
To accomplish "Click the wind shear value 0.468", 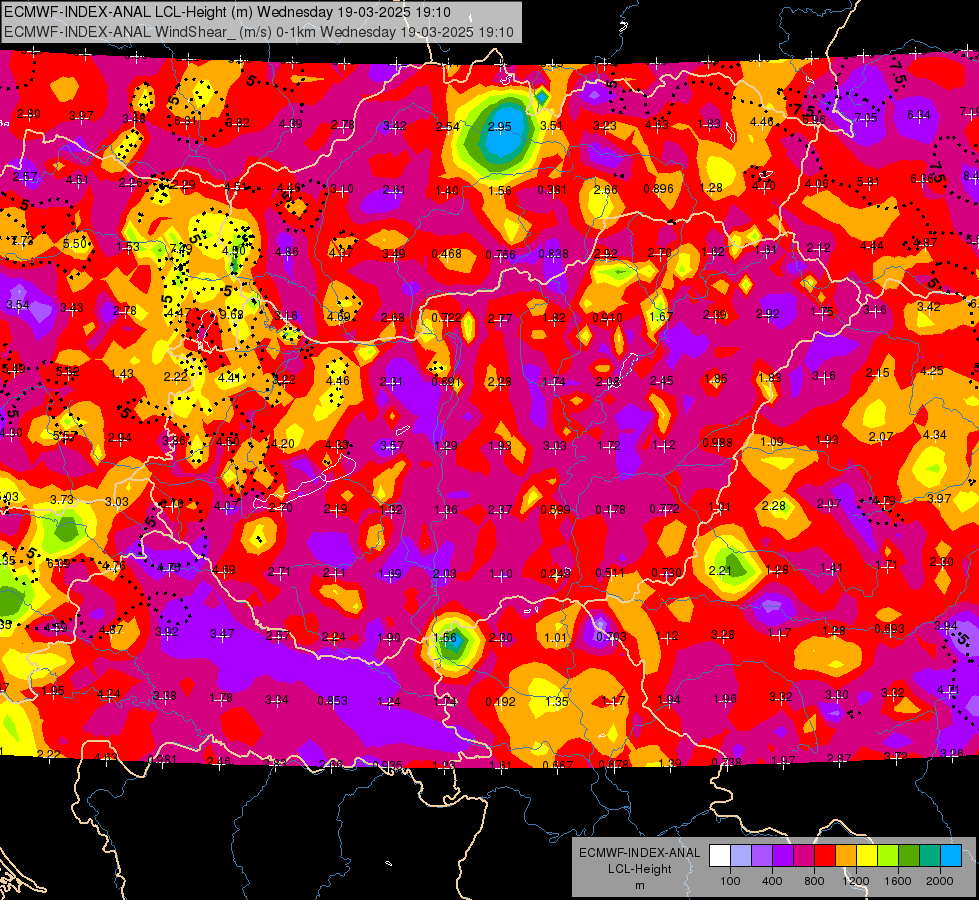I will click(446, 254).
